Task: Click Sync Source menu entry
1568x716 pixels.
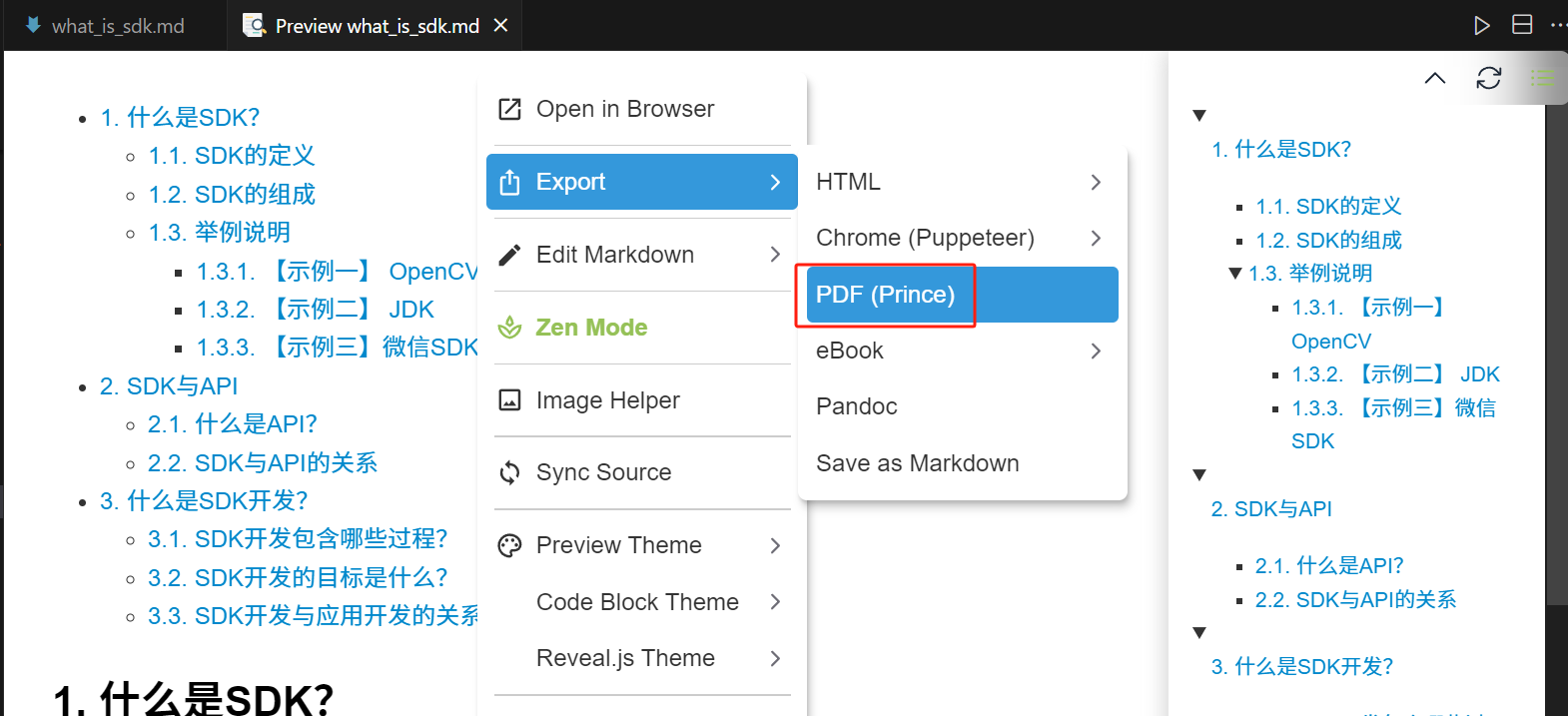Action: (603, 472)
